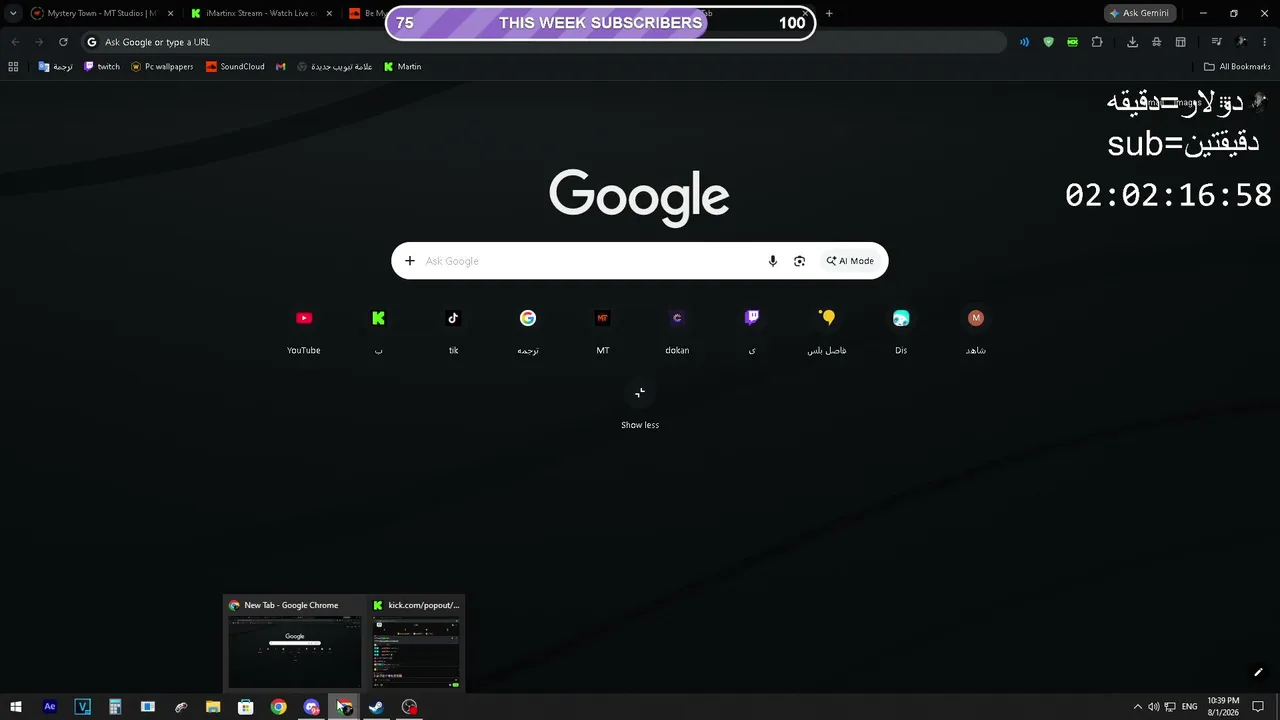
Task: Click the blue sound-waves extension icon
Action: point(1024,42)
